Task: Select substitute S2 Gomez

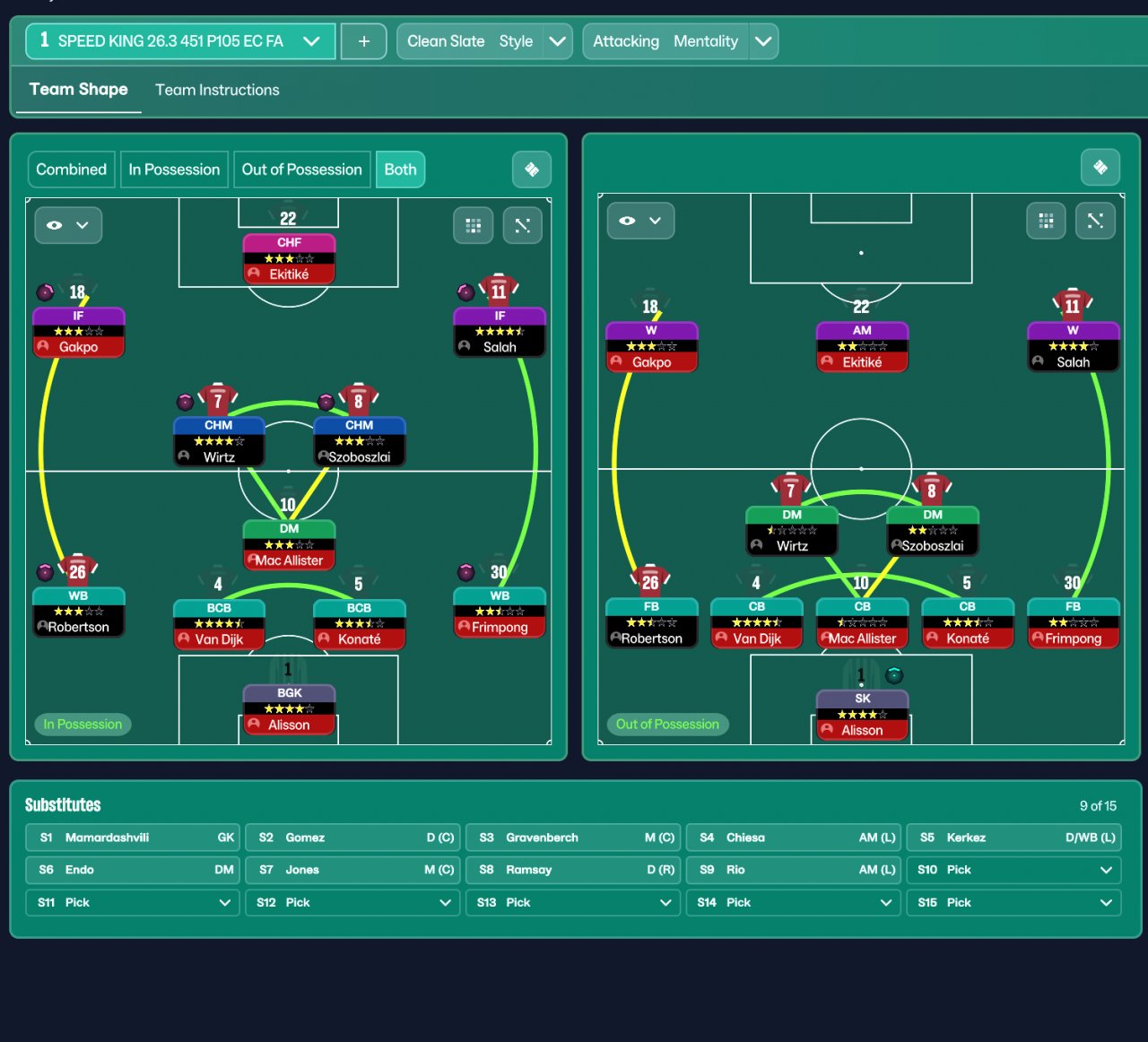Action: tap(352, 838)
